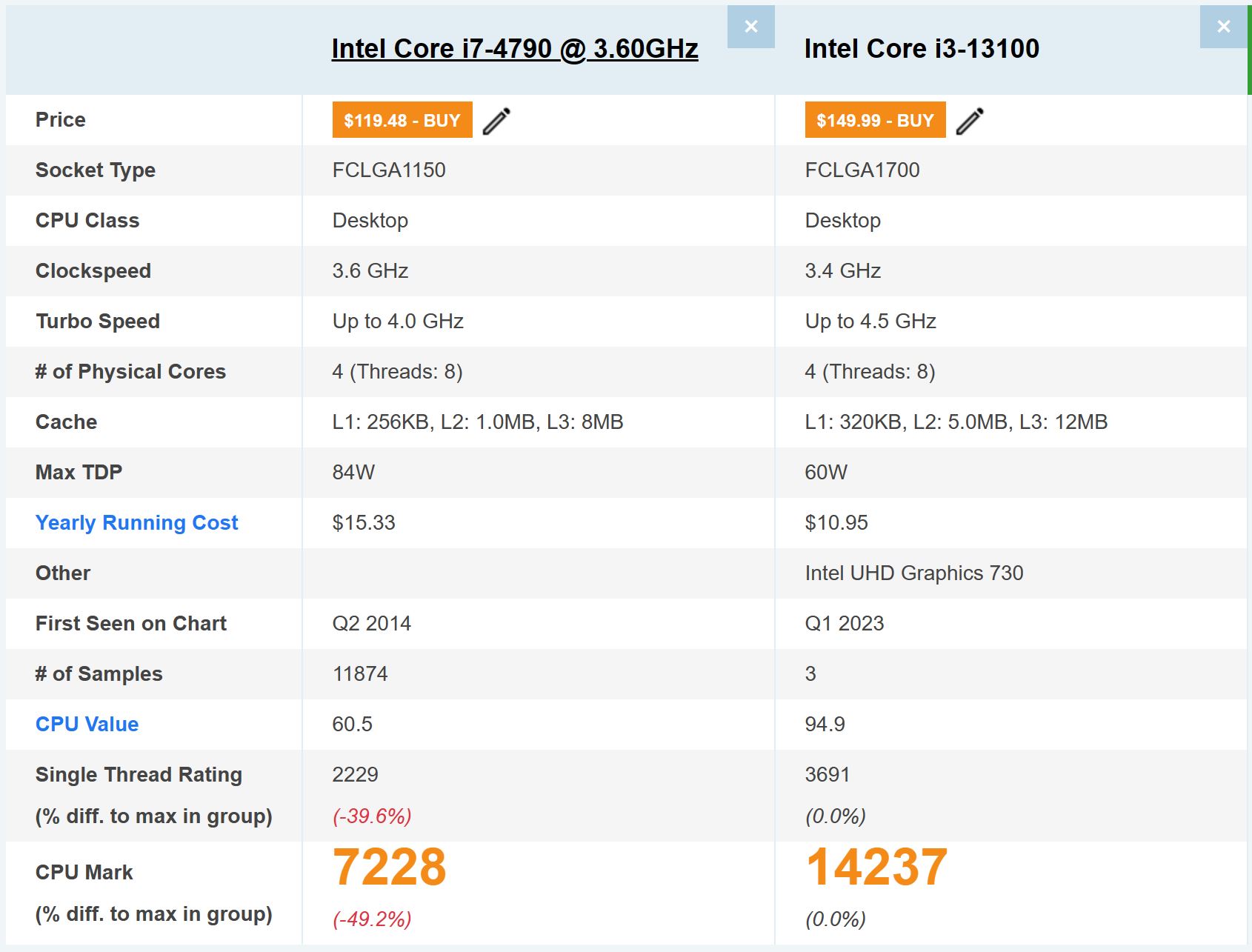This screenshot has height=952, width=1252.
Task: Select first seen value Q2 2014
Action: (372, 624)
